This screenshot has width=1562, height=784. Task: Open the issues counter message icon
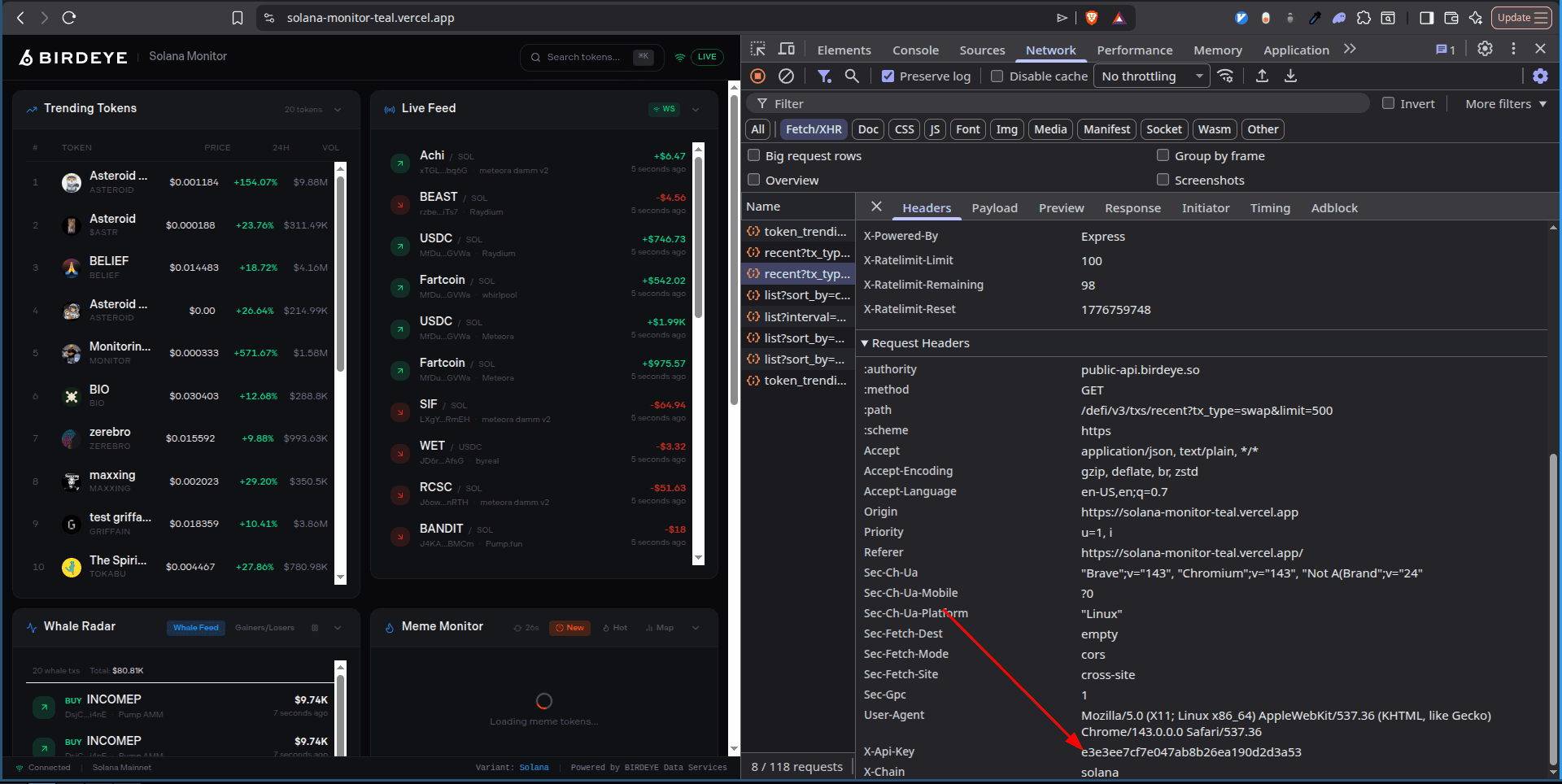click(x=1446, y=50)
